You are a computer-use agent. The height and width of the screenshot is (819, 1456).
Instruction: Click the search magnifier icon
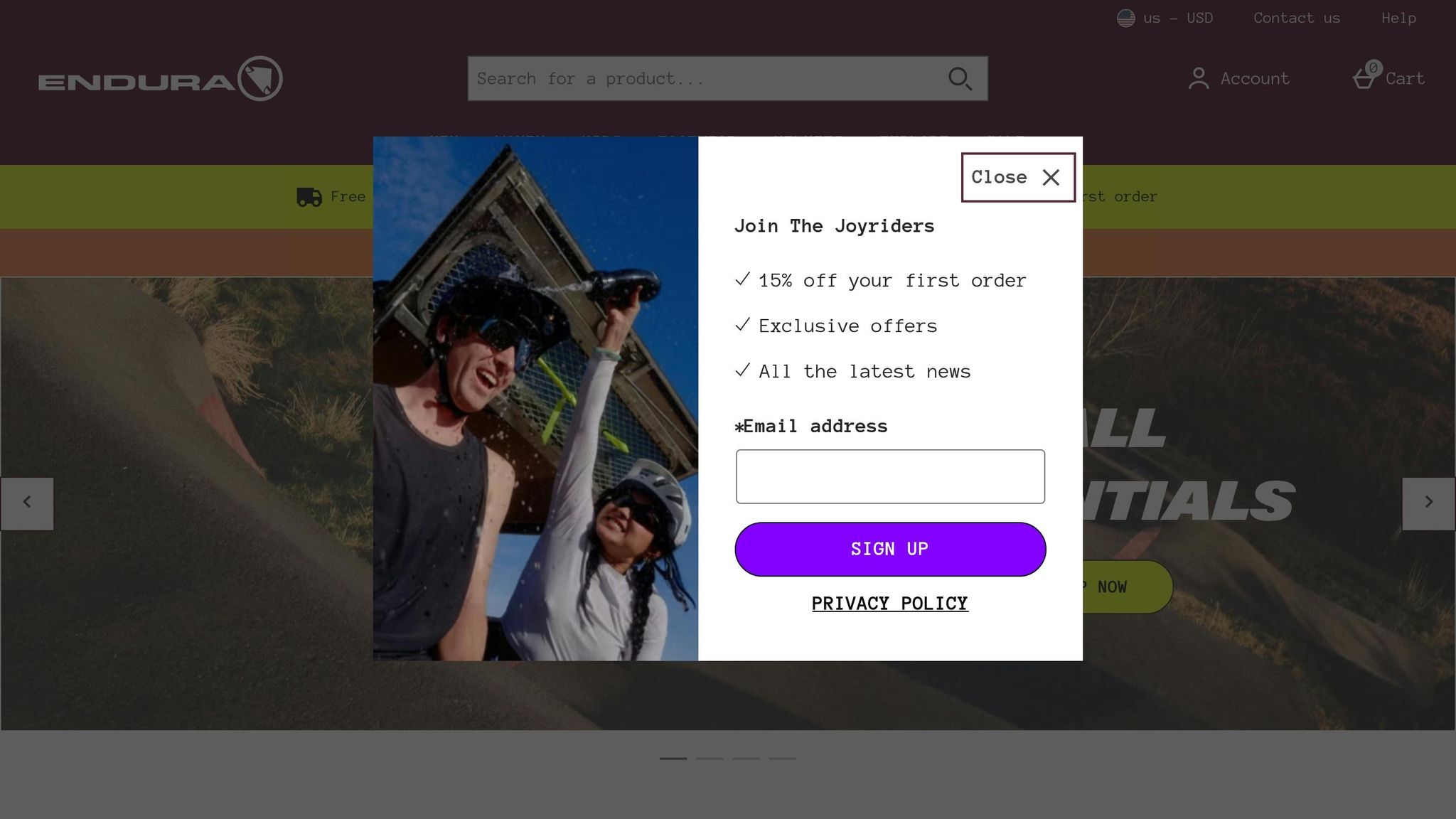coord(960,78)
